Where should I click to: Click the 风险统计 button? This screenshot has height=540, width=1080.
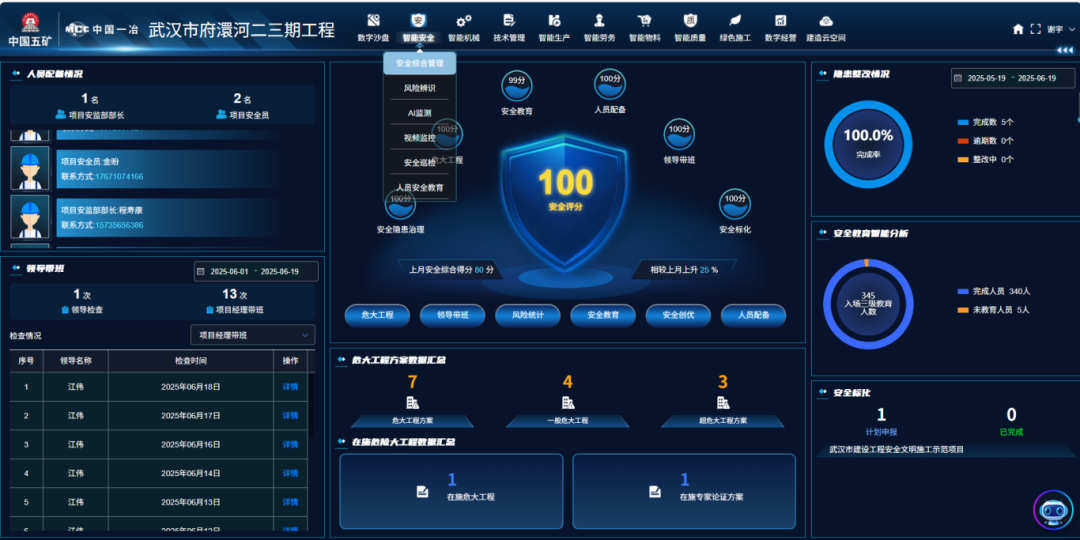pos(528,315)
